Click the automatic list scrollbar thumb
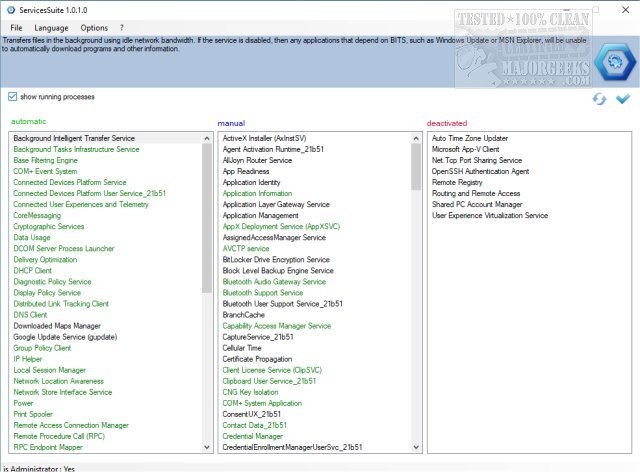Screen dimensions: 640x472 [207, 218]
